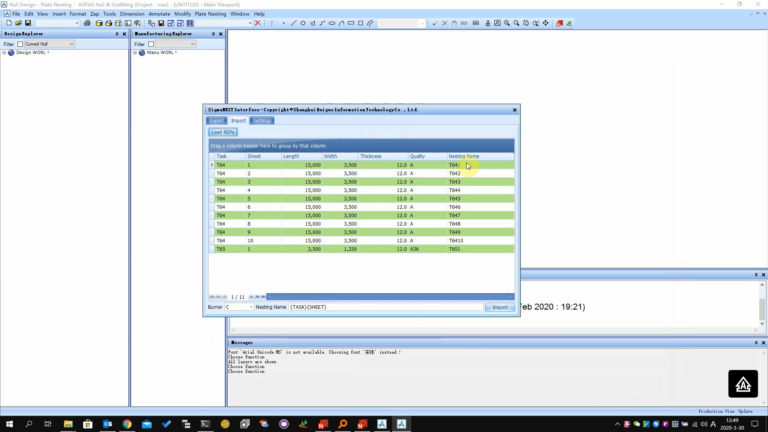This screenshot has height=432, width=768.
Task: Expand the Design WORL tree node
Action: [4, 52]
